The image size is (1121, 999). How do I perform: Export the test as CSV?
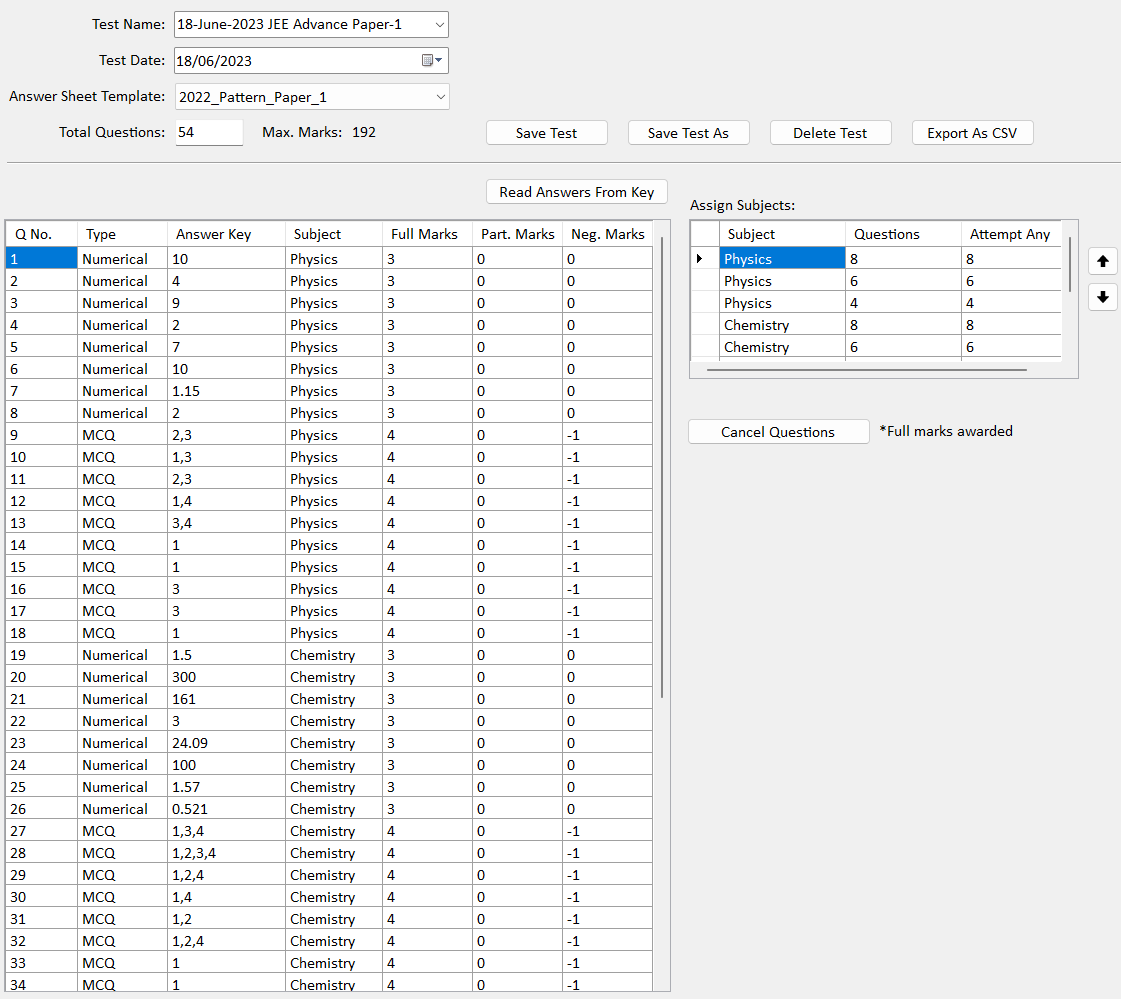[x=971, y=133]
